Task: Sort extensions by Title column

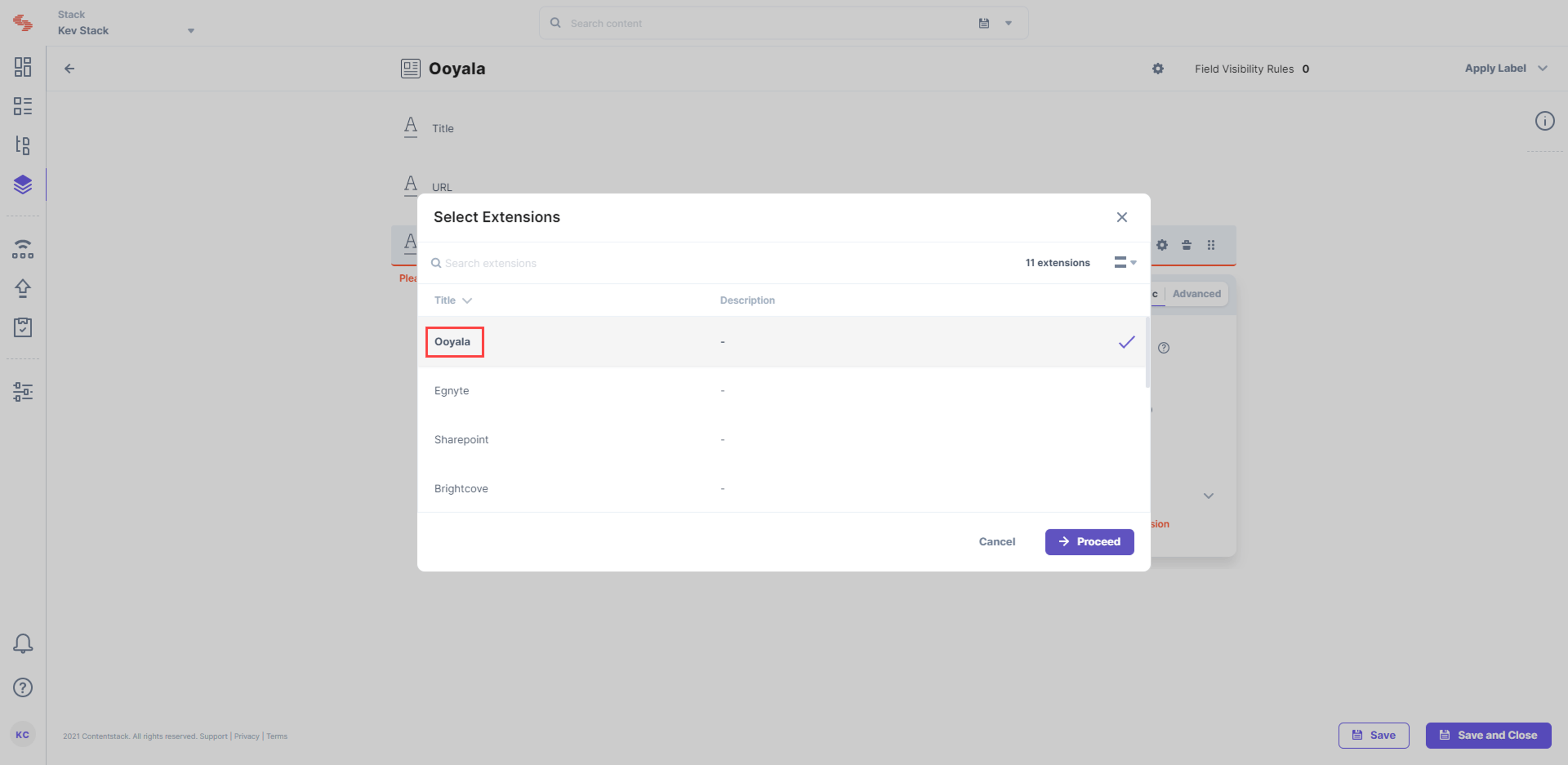Action: coord(453,300)
